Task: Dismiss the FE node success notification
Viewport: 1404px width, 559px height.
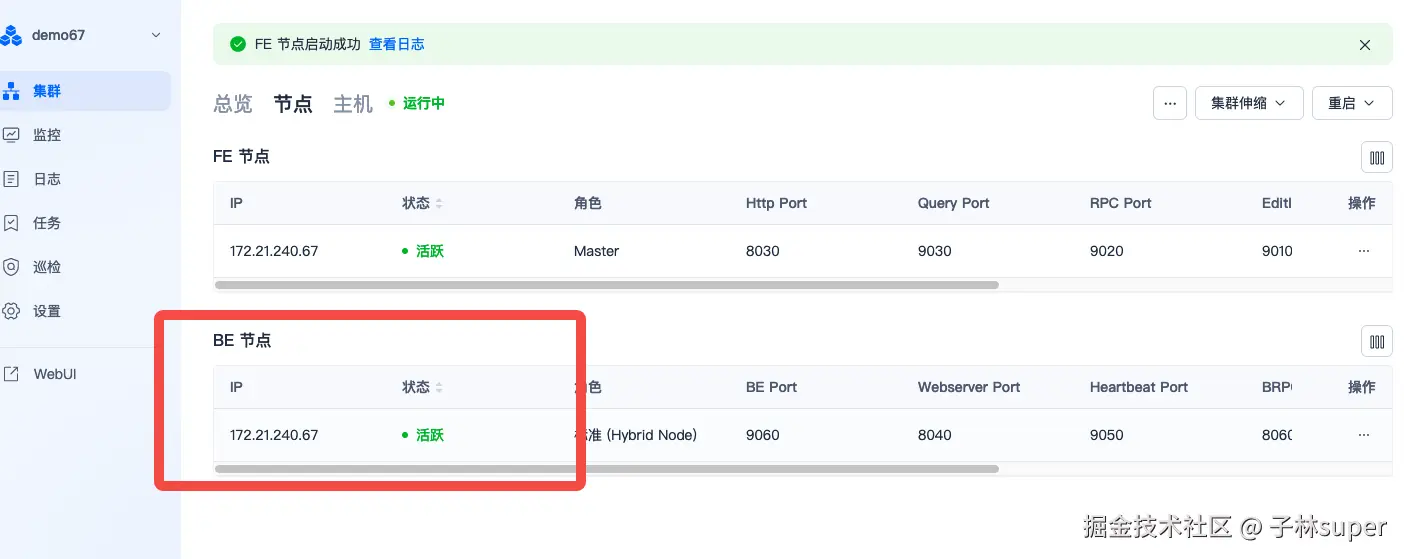Action: (x=1365, y=45)
